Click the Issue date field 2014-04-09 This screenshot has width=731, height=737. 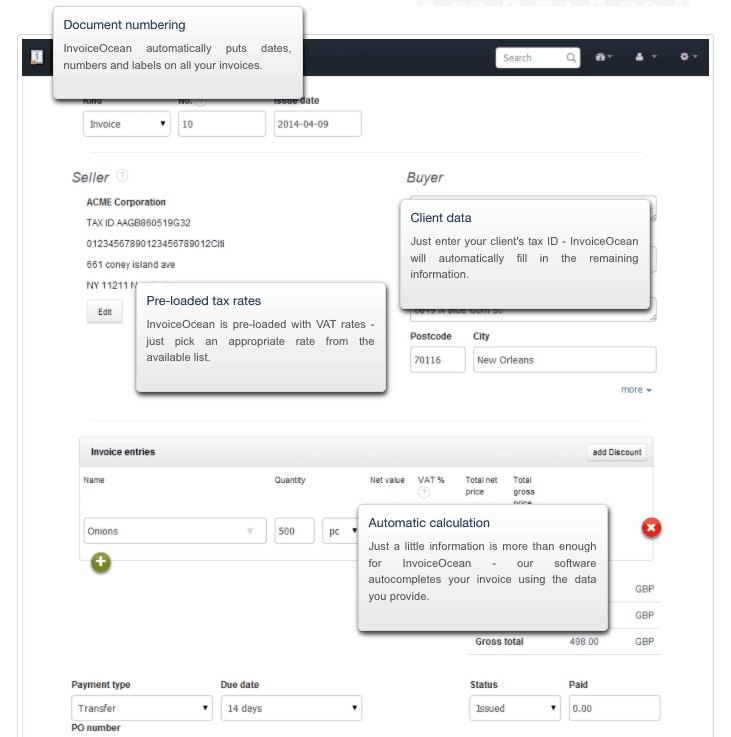(318, 124)
